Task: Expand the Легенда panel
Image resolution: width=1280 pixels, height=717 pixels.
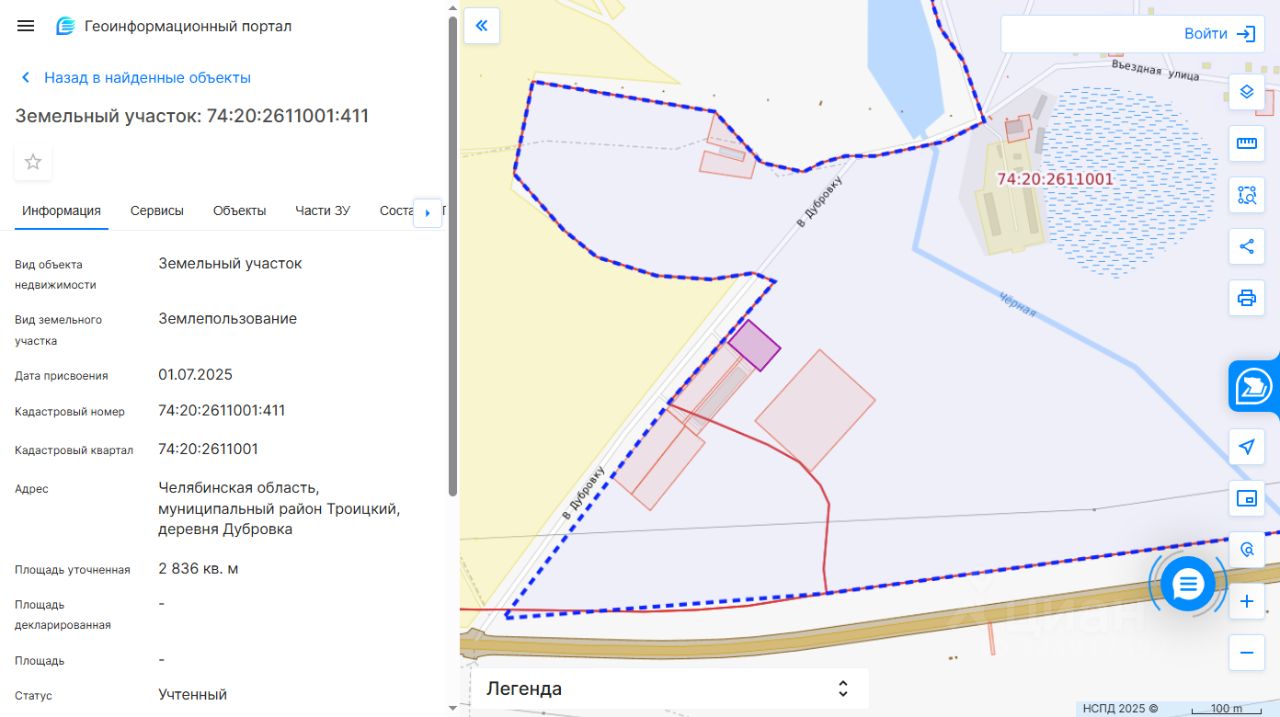Action: 669,688
